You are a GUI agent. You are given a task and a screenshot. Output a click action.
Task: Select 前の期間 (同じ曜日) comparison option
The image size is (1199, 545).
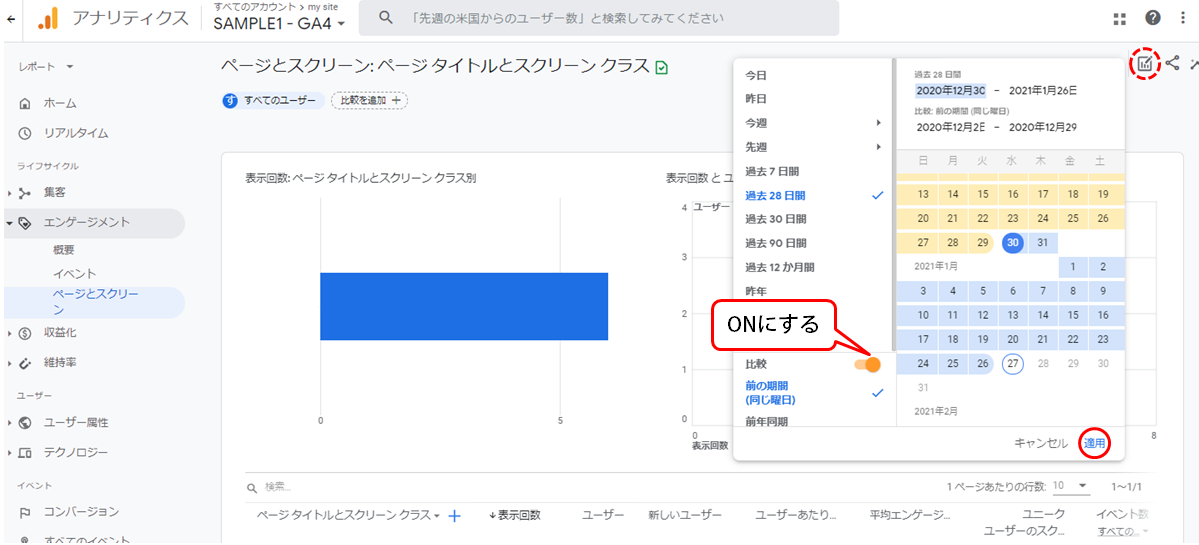[814, 392]
